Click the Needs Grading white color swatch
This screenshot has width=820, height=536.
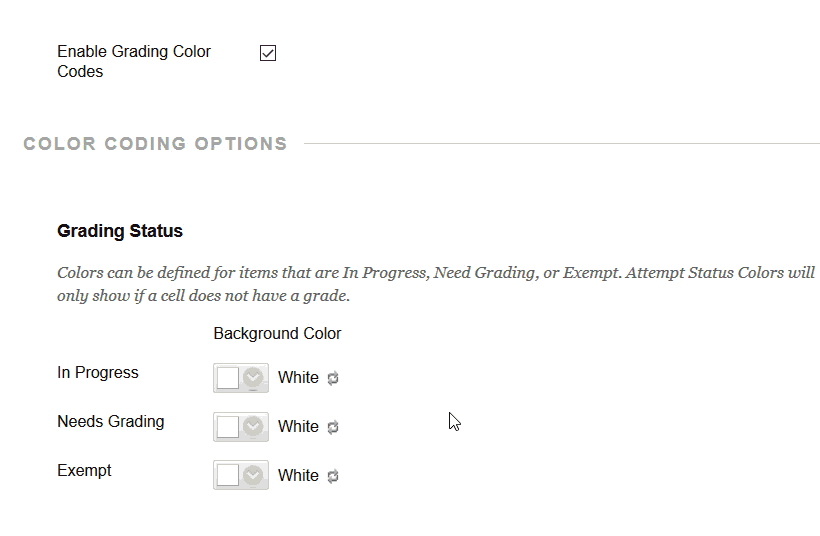228,426
